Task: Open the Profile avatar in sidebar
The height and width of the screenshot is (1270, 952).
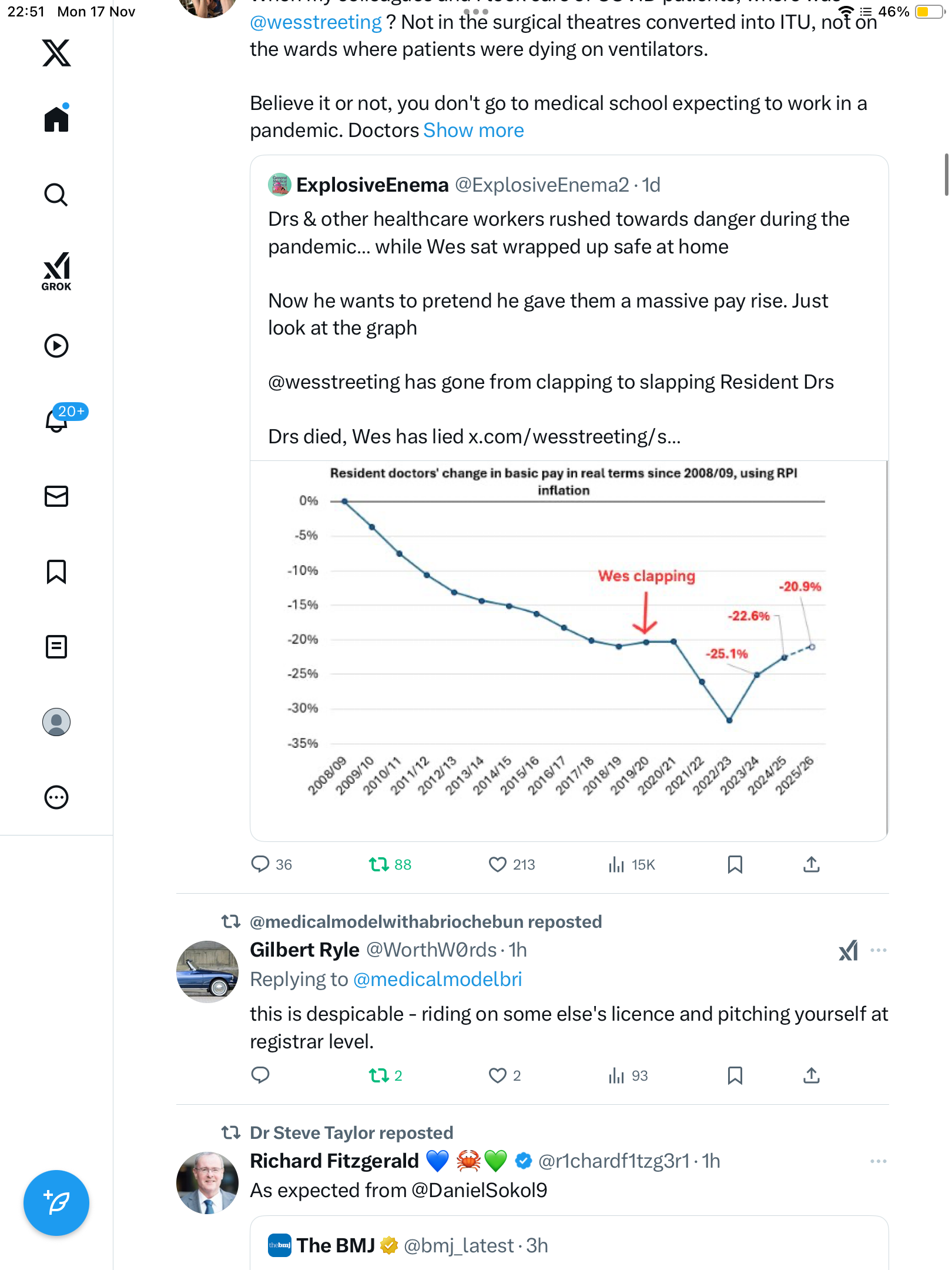Action: click(56, 722)
